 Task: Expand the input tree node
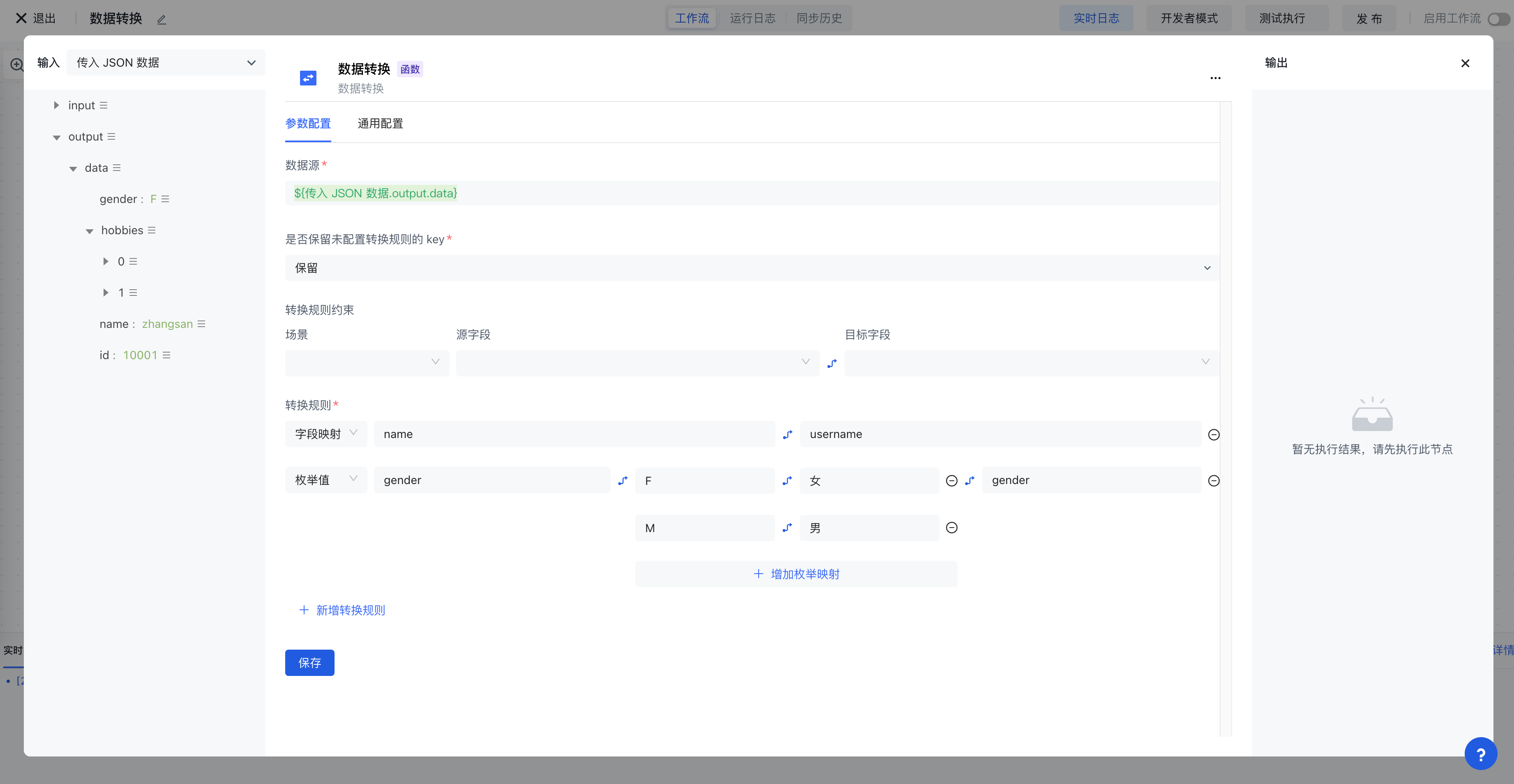56,105
